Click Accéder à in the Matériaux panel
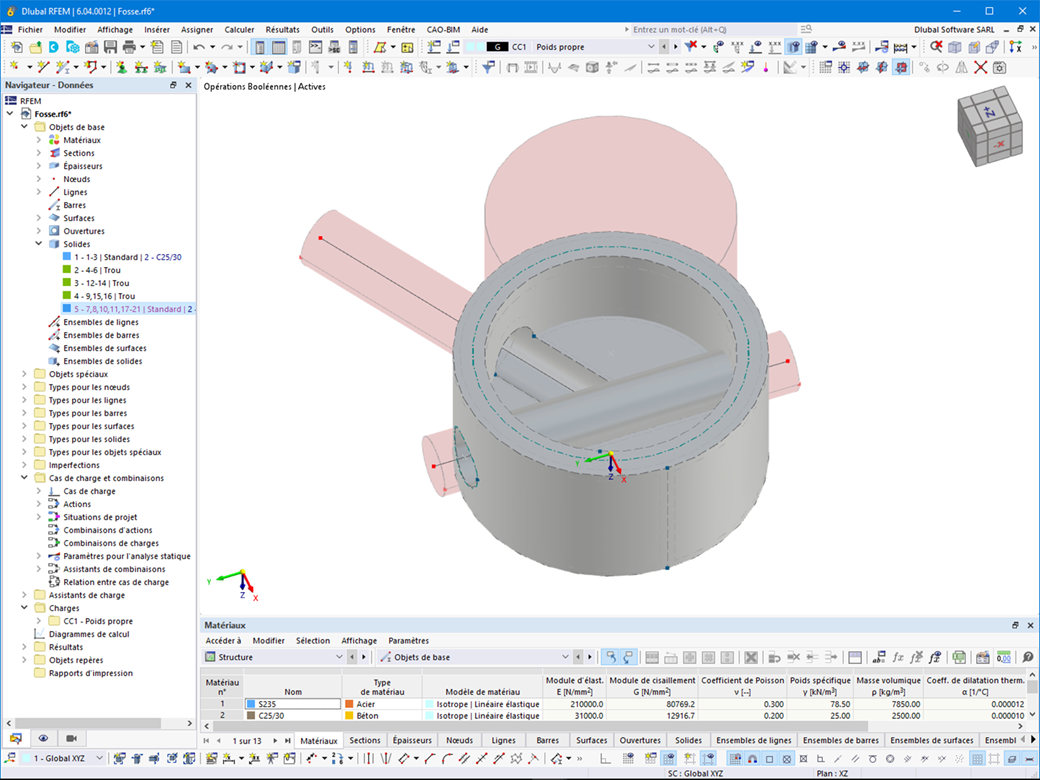Screen dimensions: 1040x780 click(x=224, y=641)
